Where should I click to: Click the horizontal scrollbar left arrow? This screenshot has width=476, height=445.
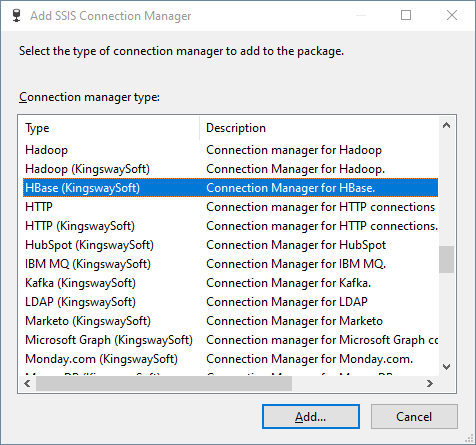point(27,384)
